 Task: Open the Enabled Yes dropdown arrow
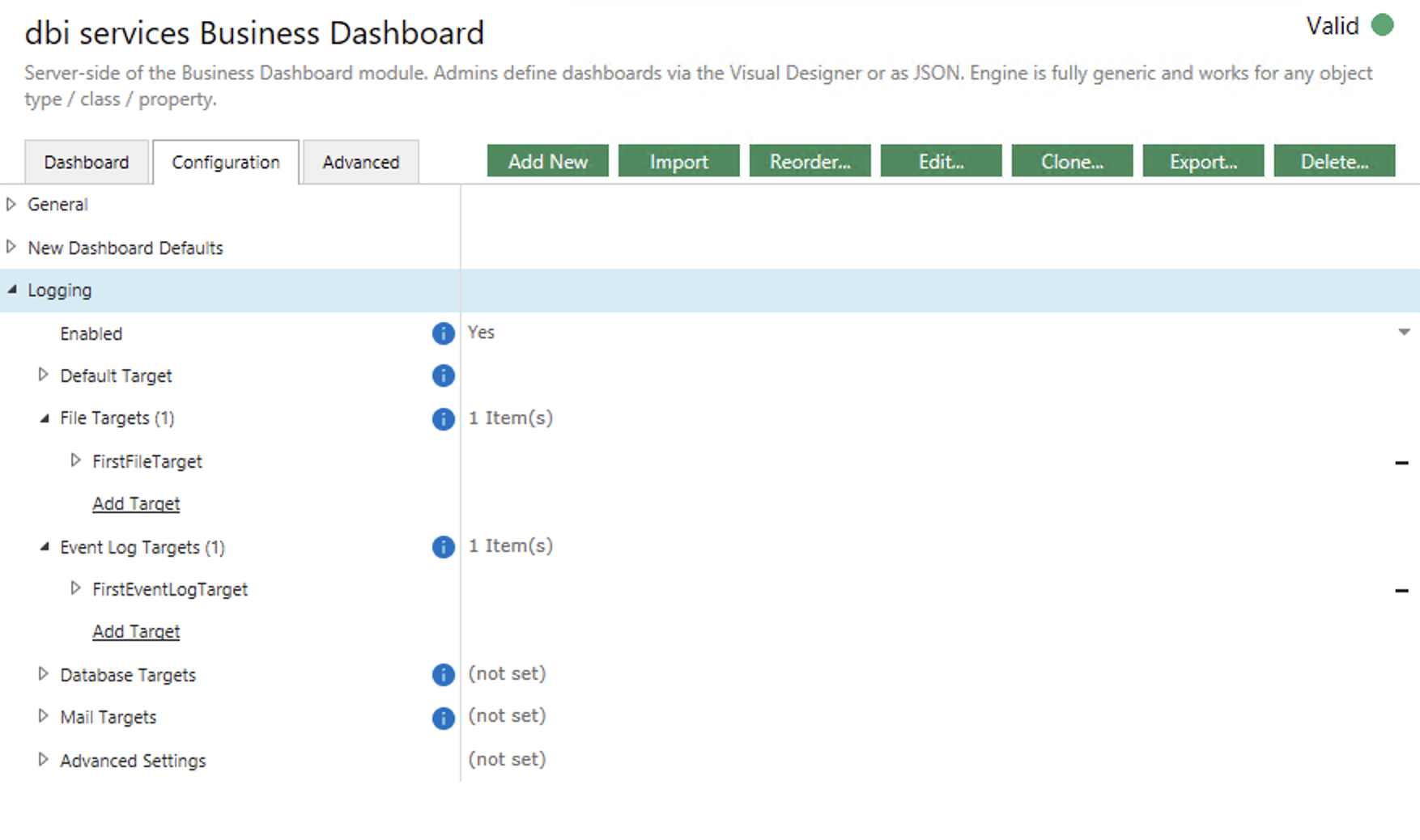click(x=1405, y=333)
